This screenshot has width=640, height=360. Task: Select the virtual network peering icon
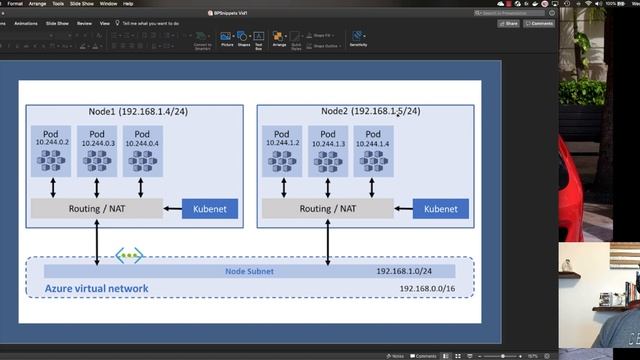pos(129,256)
